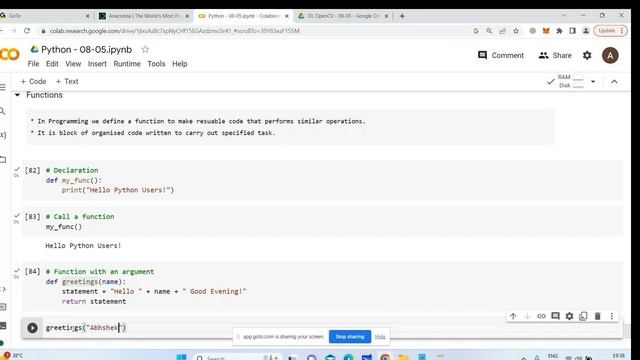Open the View menu
Screen dimensions: 640x360
click(x=73, y=64)
